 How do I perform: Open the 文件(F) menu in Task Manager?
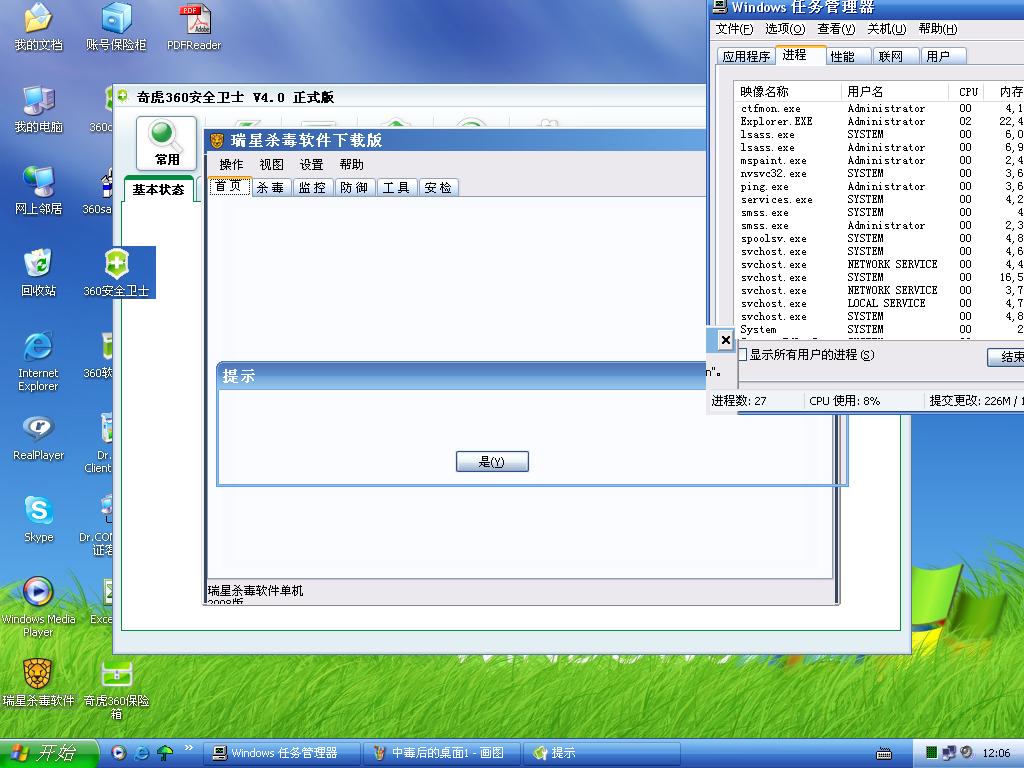[x=734, y=29]
